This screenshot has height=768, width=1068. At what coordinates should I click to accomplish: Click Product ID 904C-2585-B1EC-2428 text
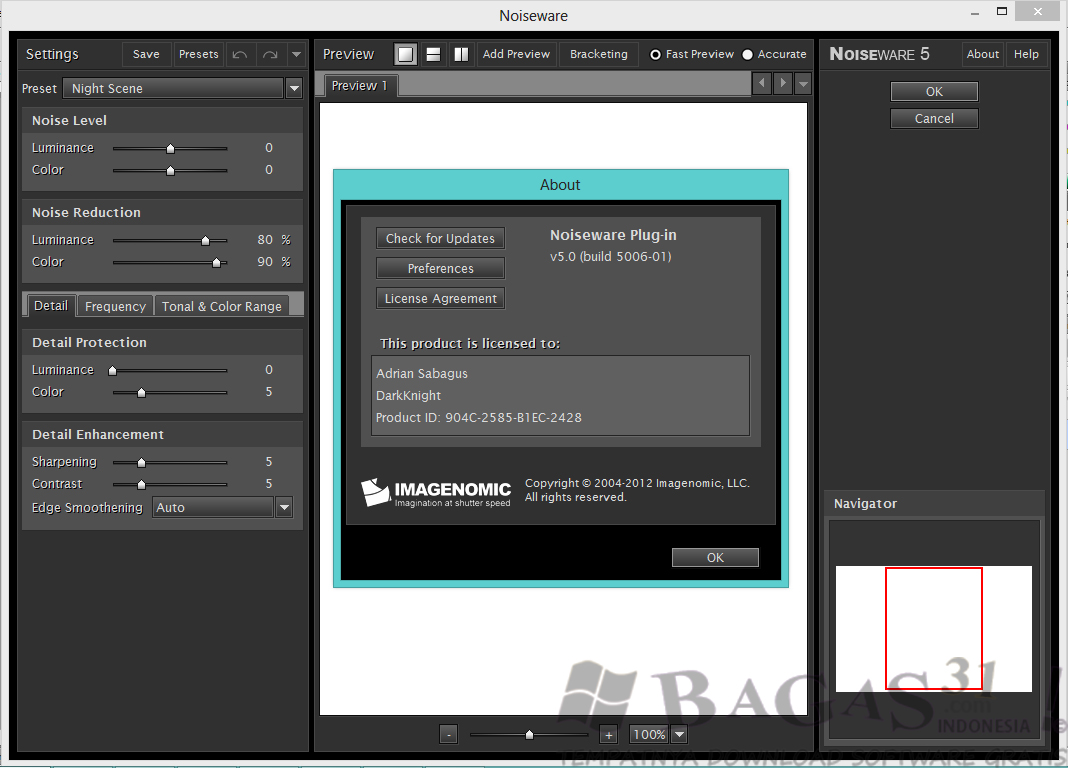click(479, 417)
